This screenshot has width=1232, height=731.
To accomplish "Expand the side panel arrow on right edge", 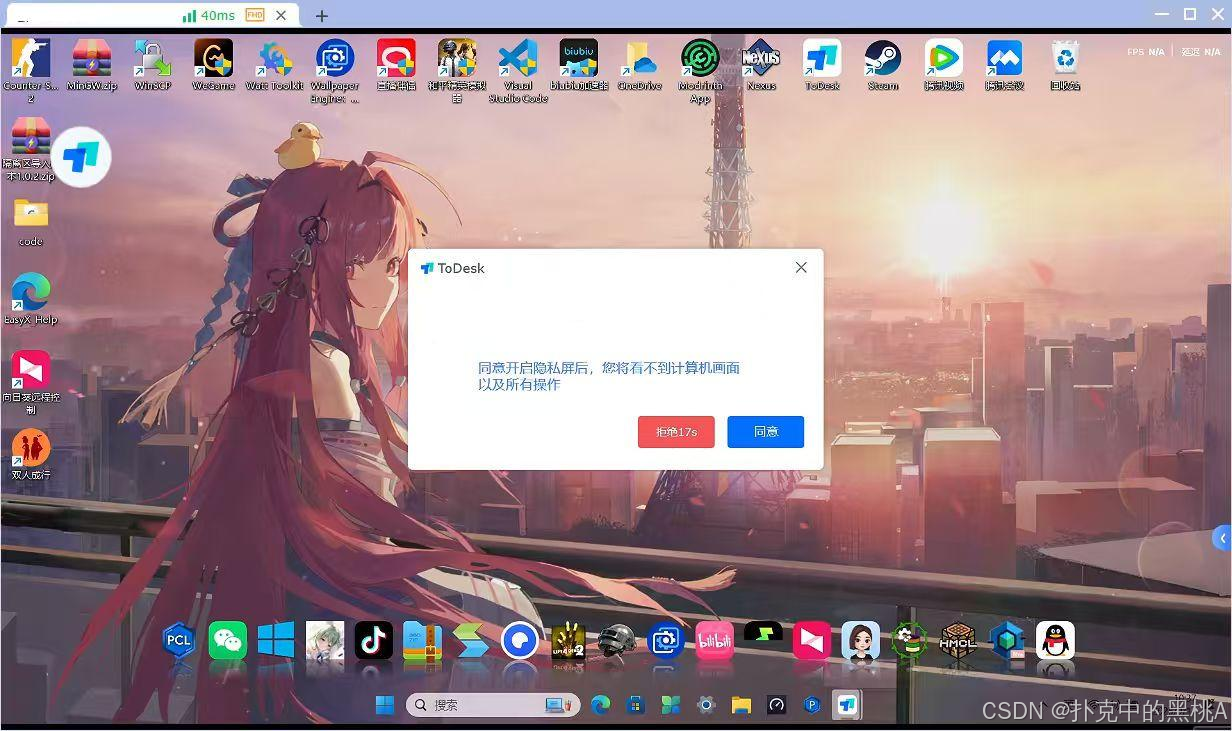I will pyautogui.click(x=1221, y=538).
